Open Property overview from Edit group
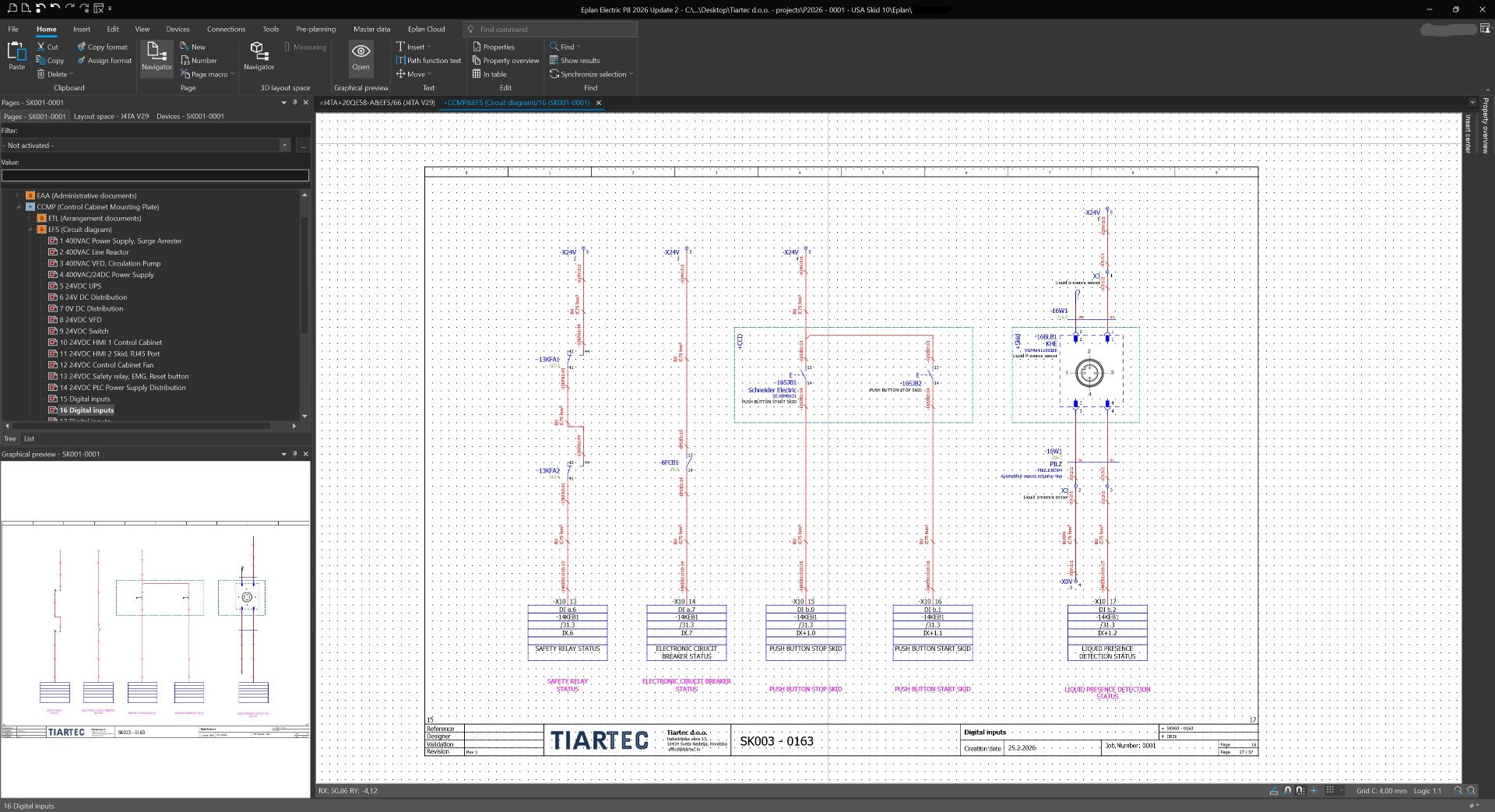Image resolution: width=1495 pixels, height=812 pixels. (506, 61)
